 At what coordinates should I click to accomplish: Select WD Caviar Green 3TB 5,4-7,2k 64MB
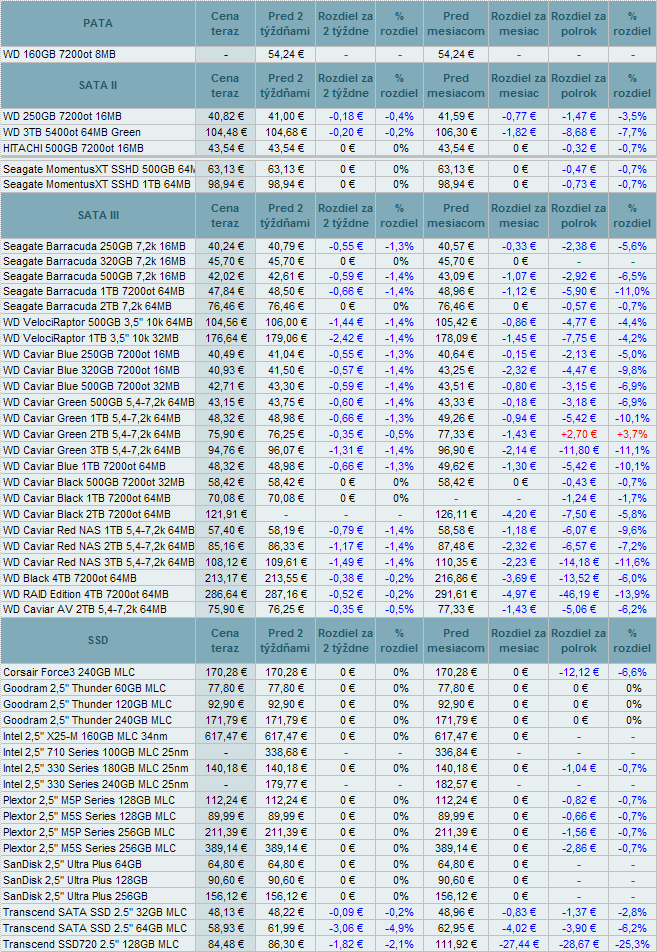92,450
